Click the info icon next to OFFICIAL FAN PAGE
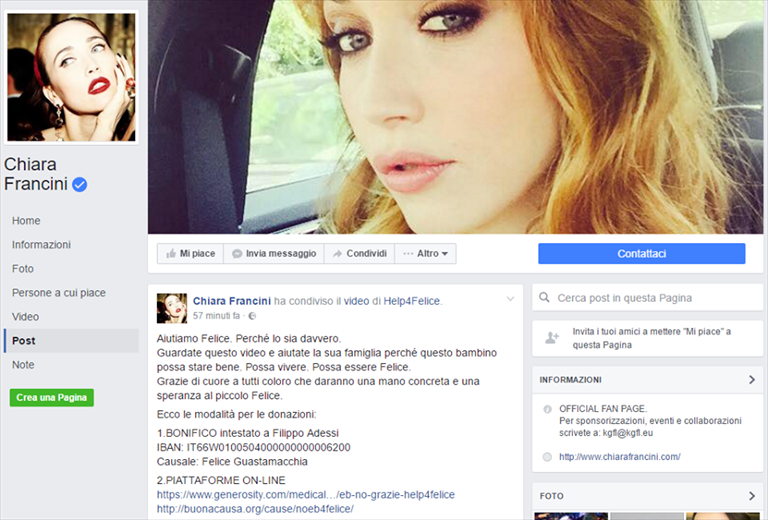The width and height of the screenshot is (768, 520). (548, 409)
